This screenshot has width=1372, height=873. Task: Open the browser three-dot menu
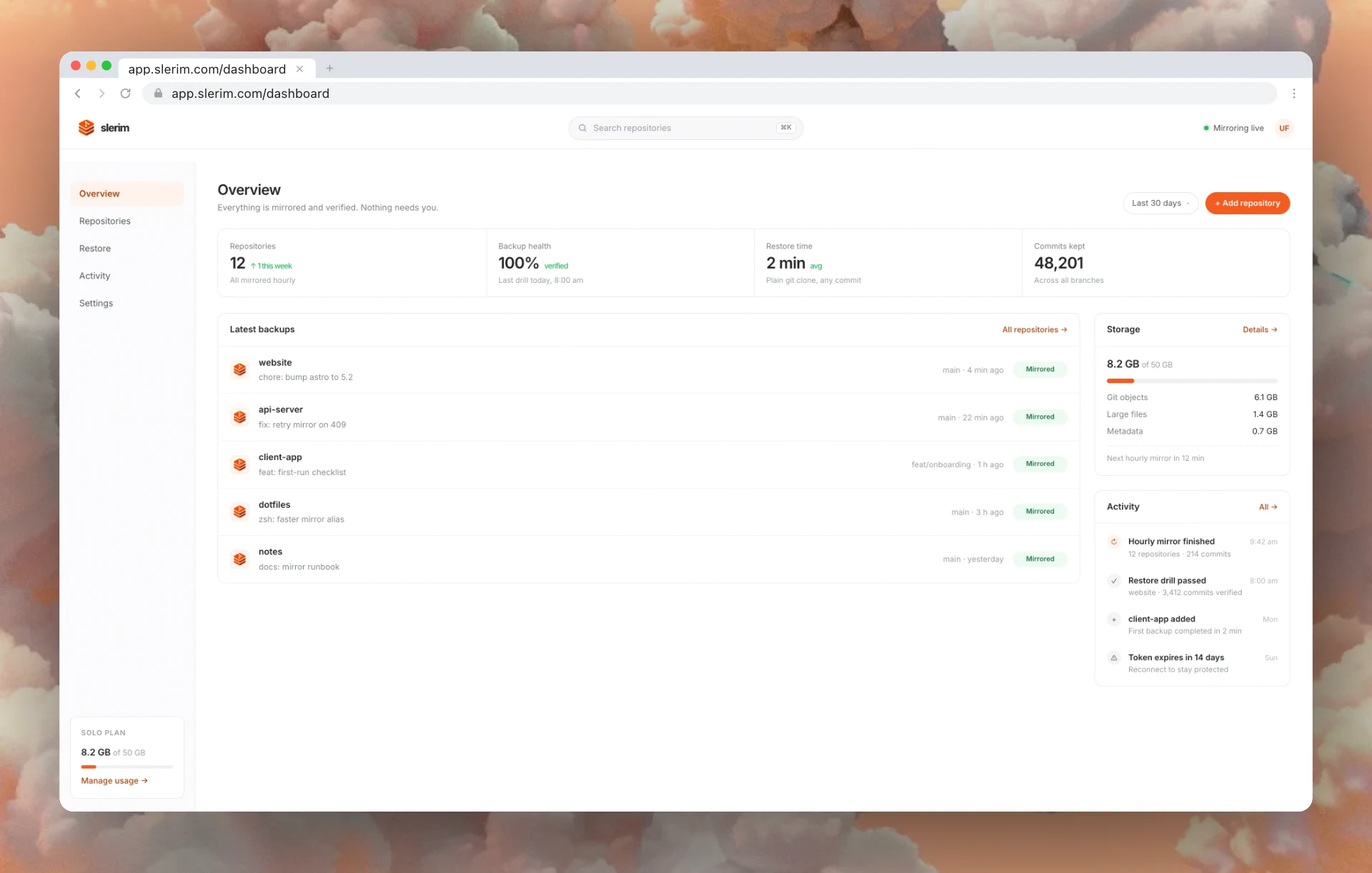coord(1293,94)
